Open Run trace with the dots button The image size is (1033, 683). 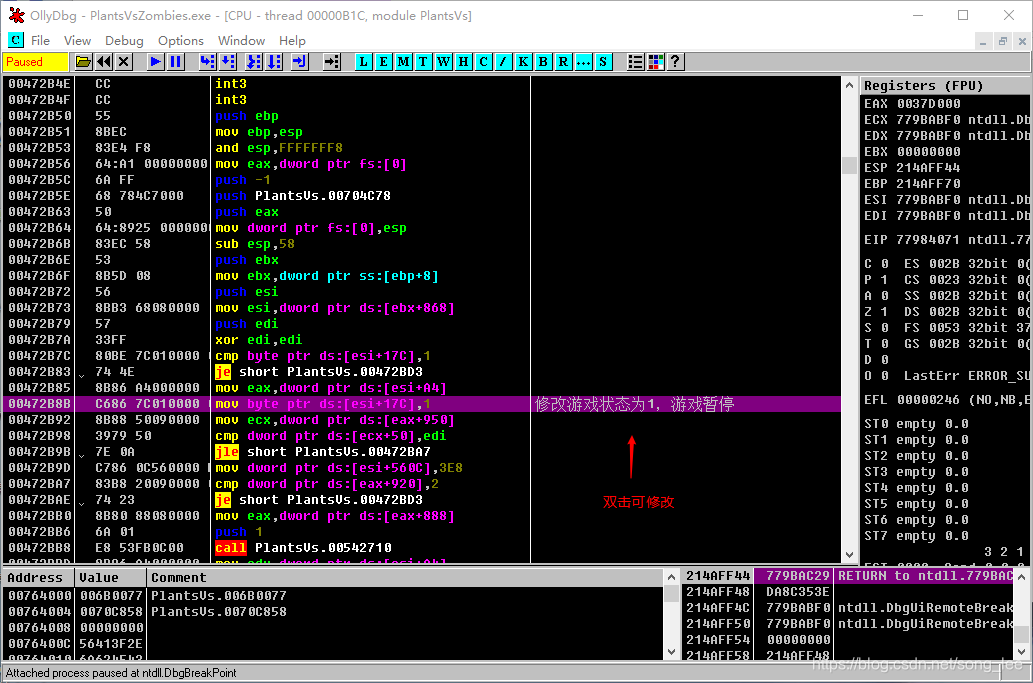583,62
